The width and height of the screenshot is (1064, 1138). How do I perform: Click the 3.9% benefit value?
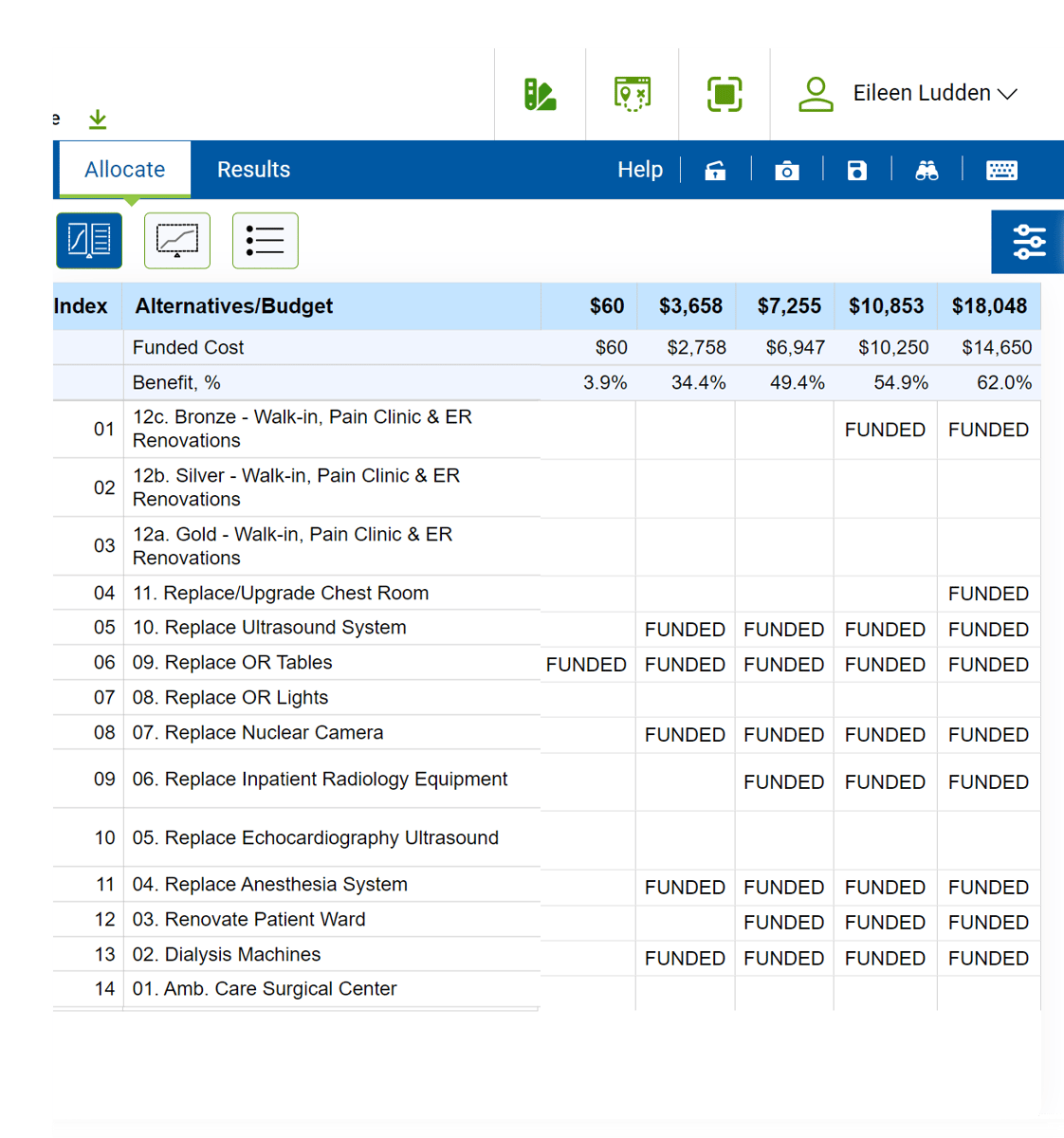(605, 383)
